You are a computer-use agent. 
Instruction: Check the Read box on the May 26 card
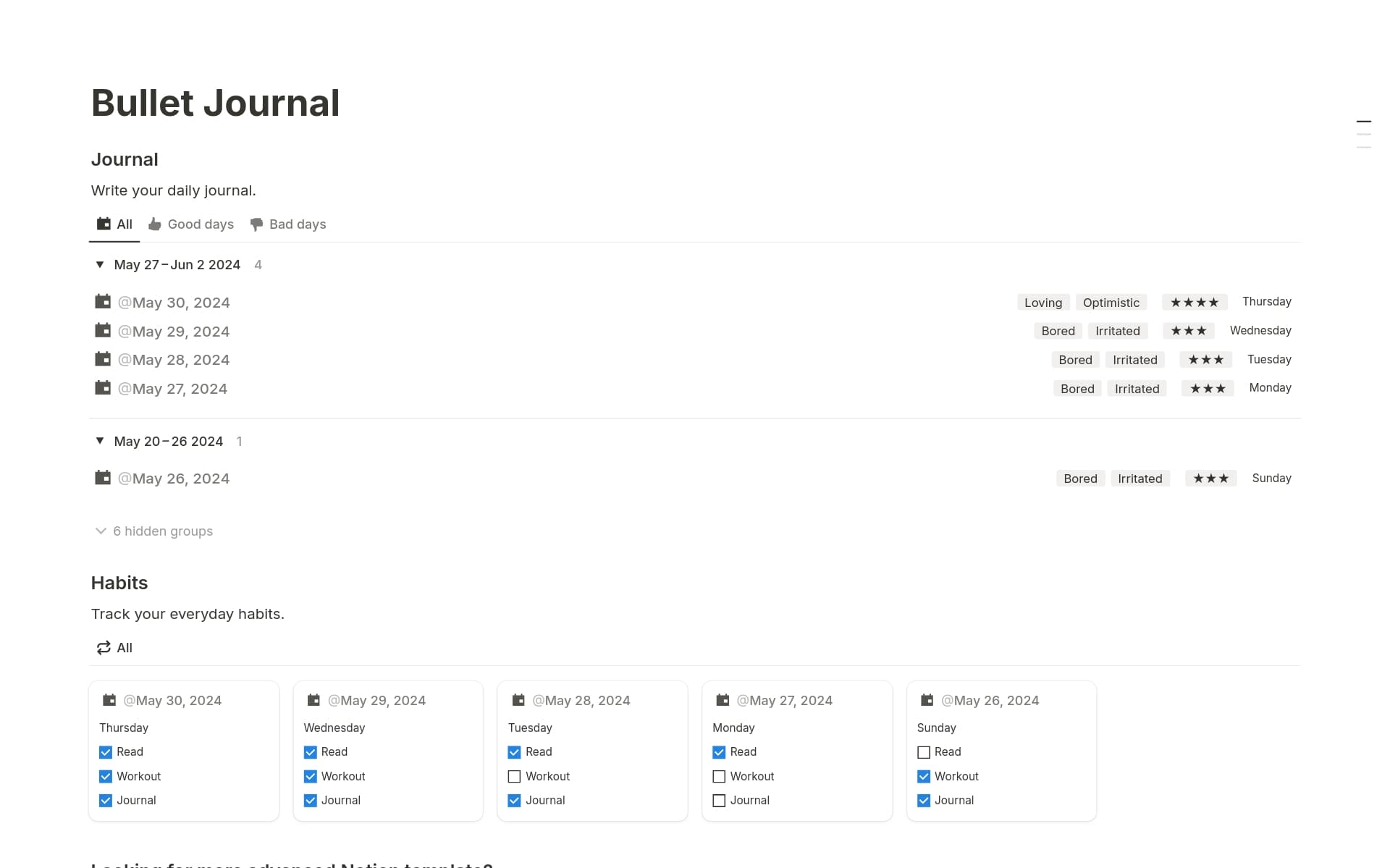(x=924, y=752)
